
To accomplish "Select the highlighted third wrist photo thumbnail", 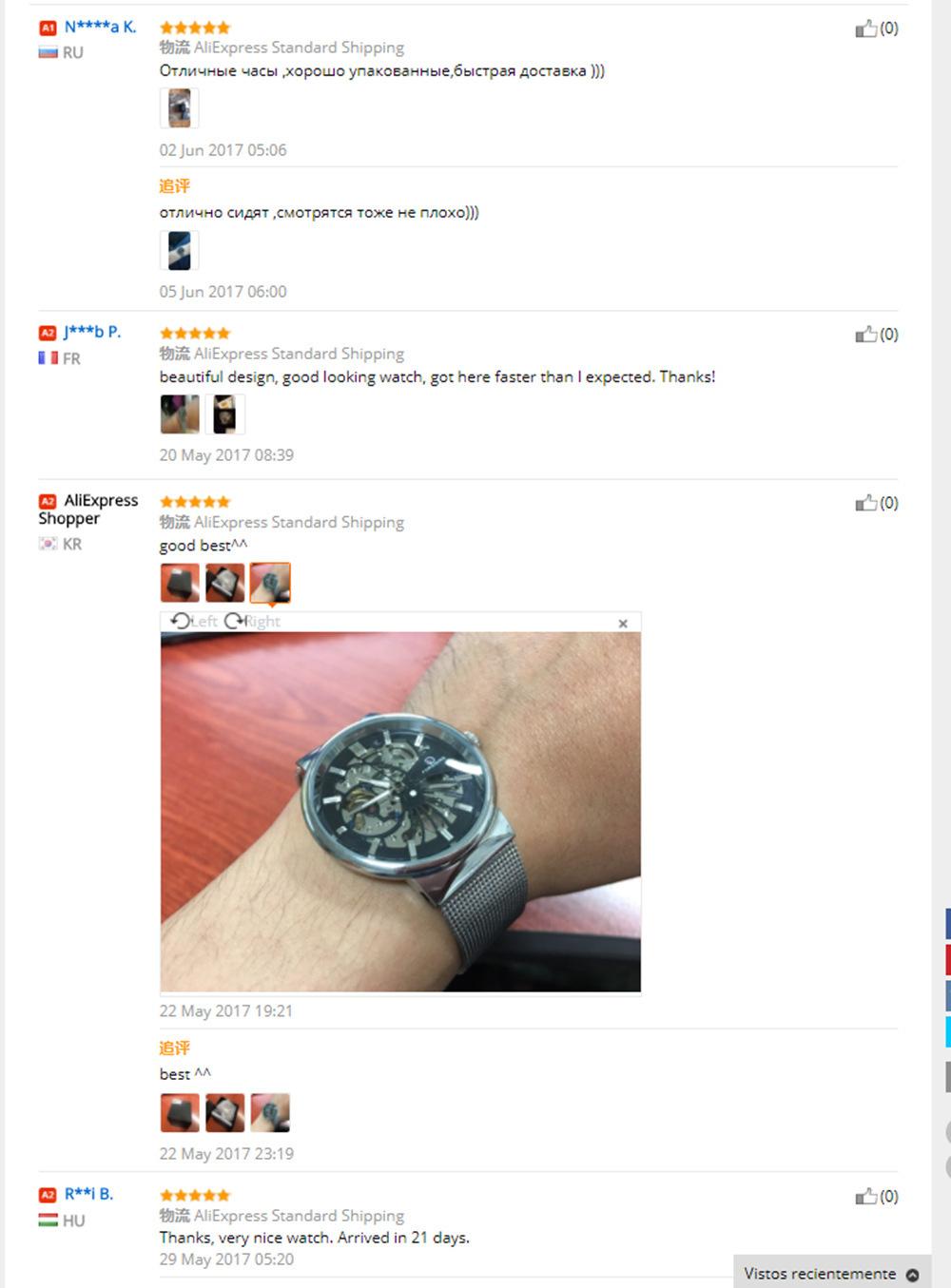I will [x=270, y=583].
